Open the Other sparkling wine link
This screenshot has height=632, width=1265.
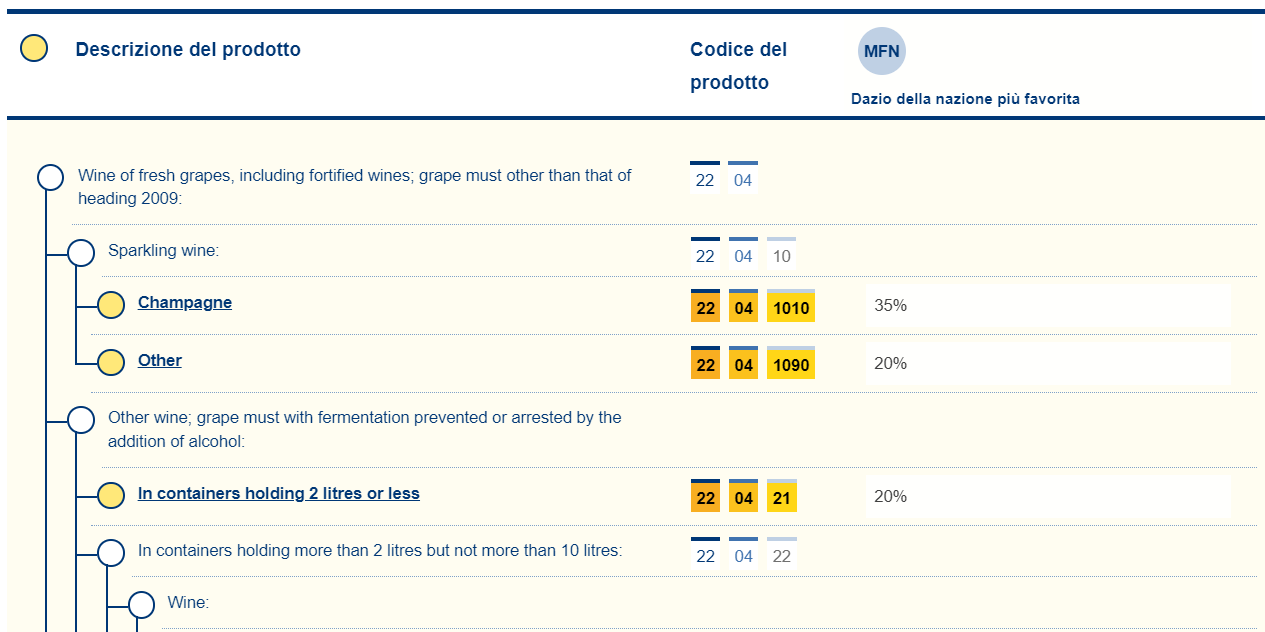click(160, 360)
